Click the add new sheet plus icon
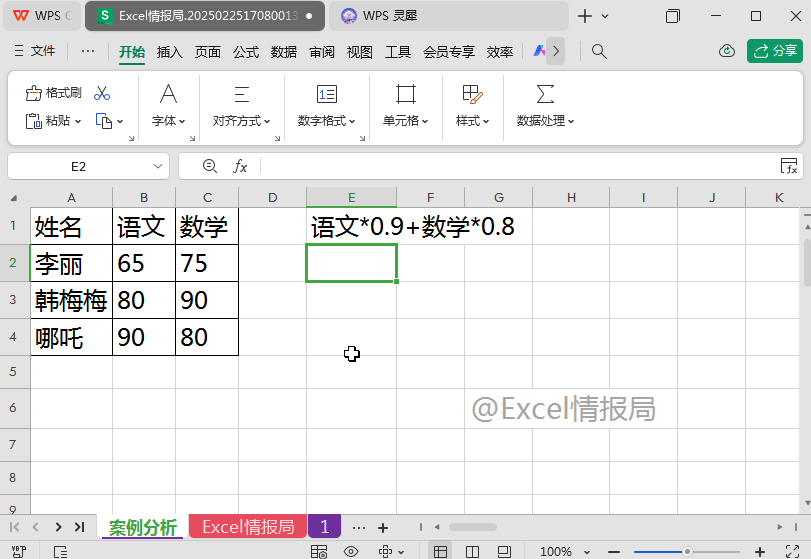Screen dimensions: 811x559 (383, 527)
